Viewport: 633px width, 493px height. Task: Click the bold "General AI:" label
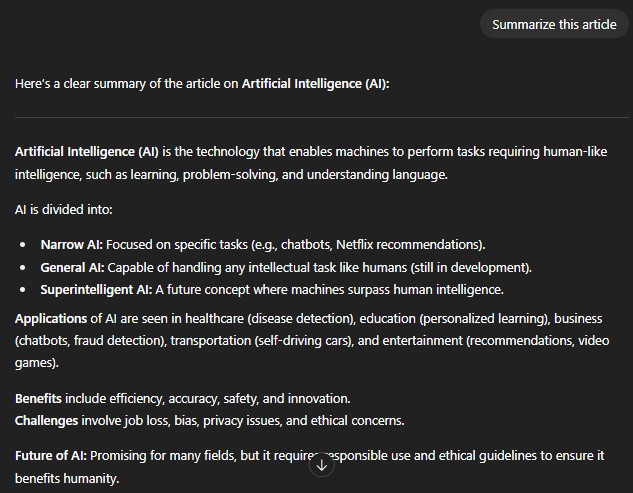pyautogui.click(x=72, y=267)
